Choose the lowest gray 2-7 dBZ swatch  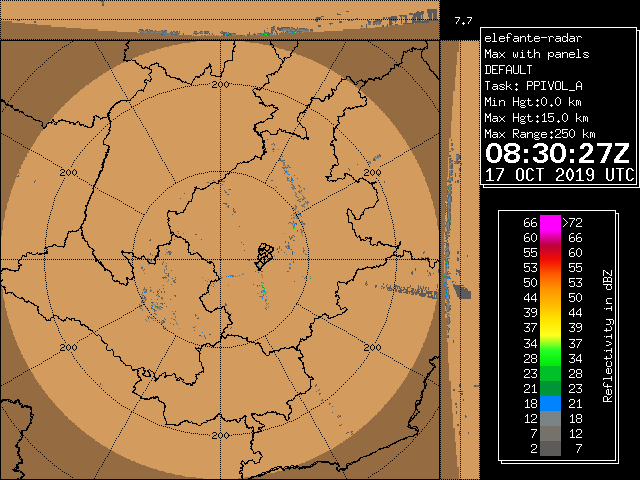[x=550, y=449]
